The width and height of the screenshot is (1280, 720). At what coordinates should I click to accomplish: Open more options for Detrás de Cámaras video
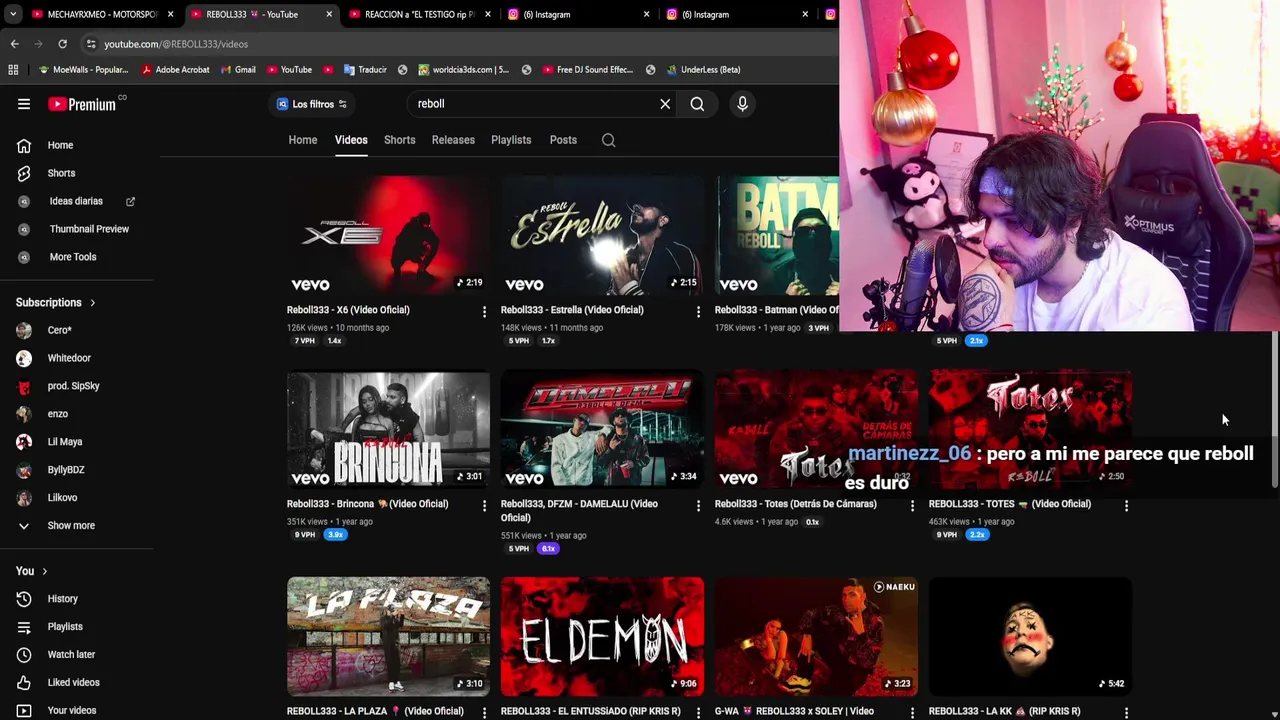[x=912, y=506]
